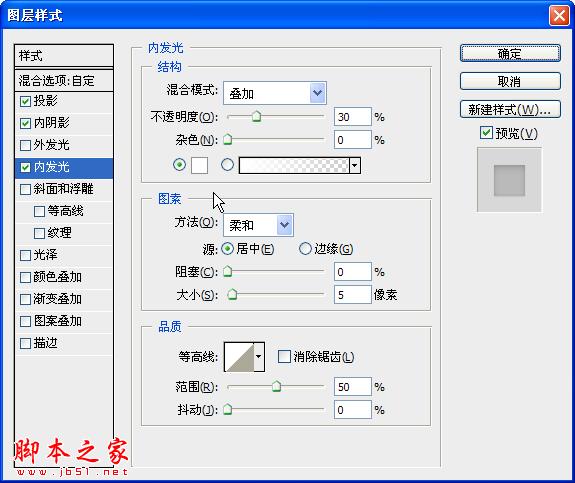Image resolution: width=575 pixels, height=483 pixels.
Task: Select the 斜面和浮雕 style row label
Action: [63, 189]
